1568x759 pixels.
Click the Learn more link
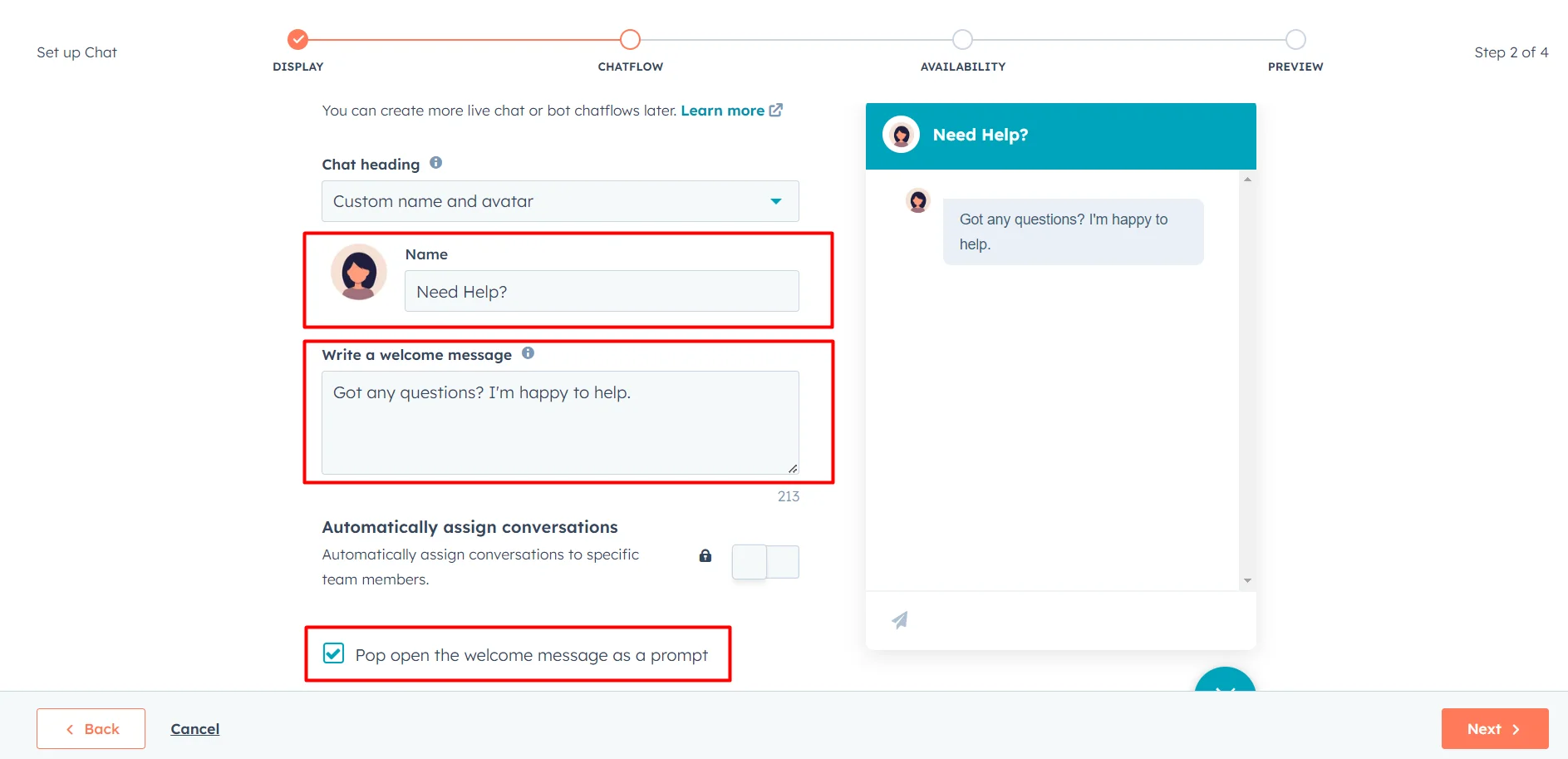722,110
